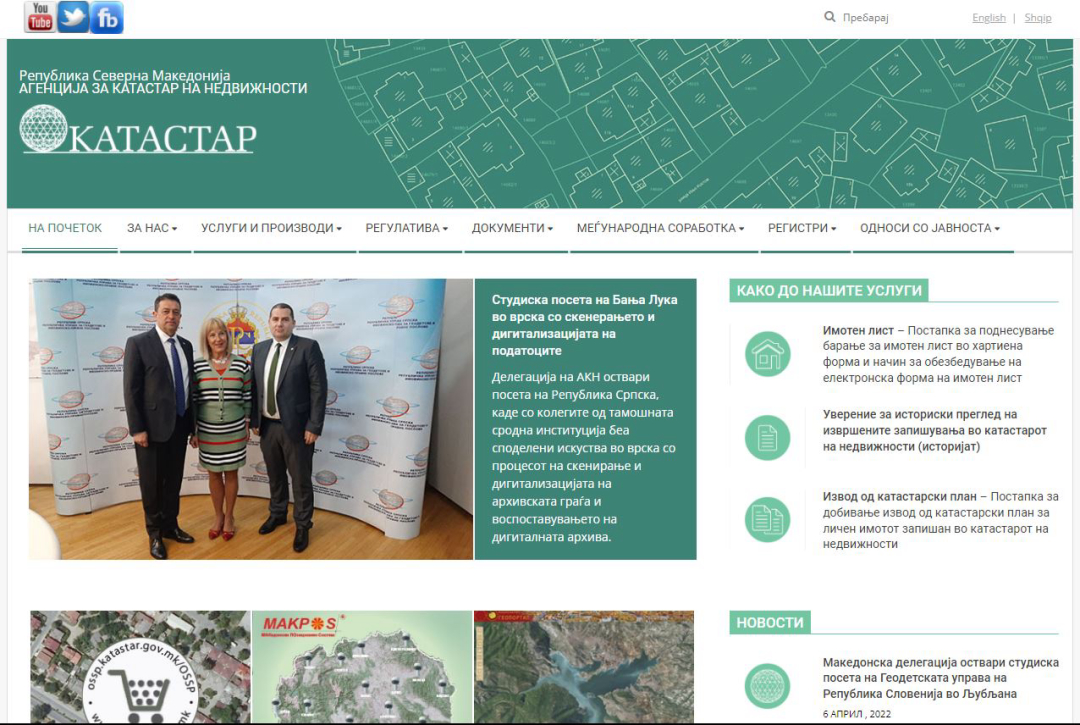1080x725 pixels.
Task: Click the papers icon beside Извод од катастарски план
Action: [x=767, y=519]
